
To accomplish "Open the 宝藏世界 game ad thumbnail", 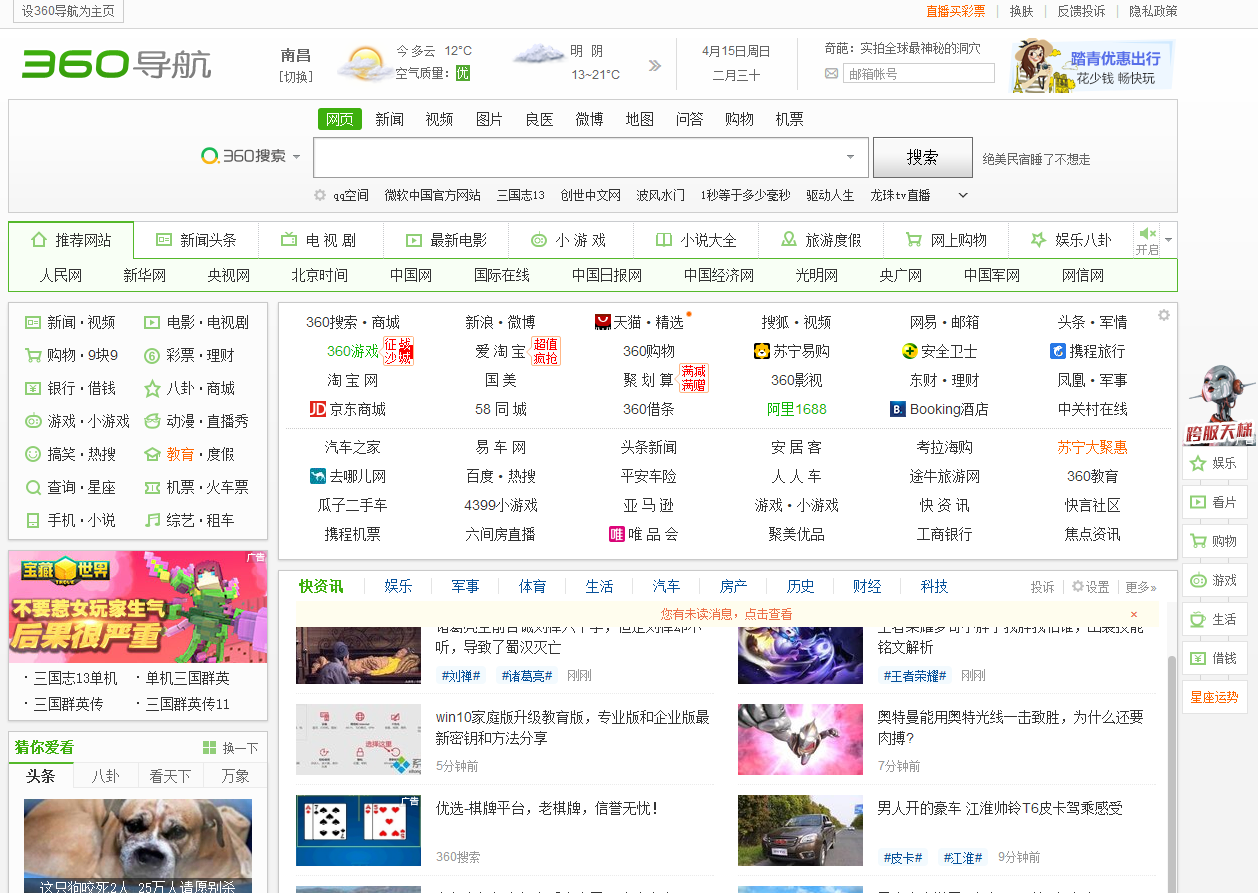I will click(138, 606).
